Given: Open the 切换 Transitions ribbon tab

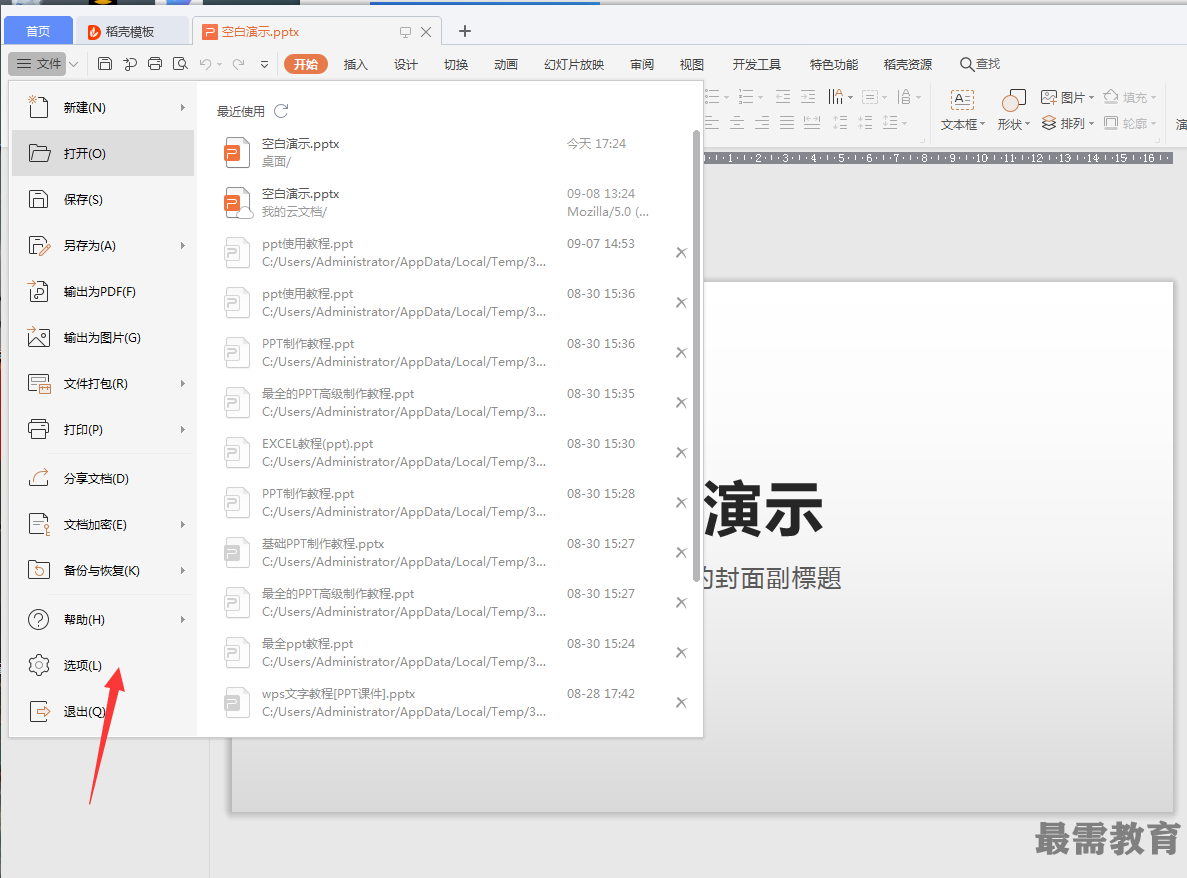Looking at the screenshot, I should pyautogui.click(x=456, y=64).
